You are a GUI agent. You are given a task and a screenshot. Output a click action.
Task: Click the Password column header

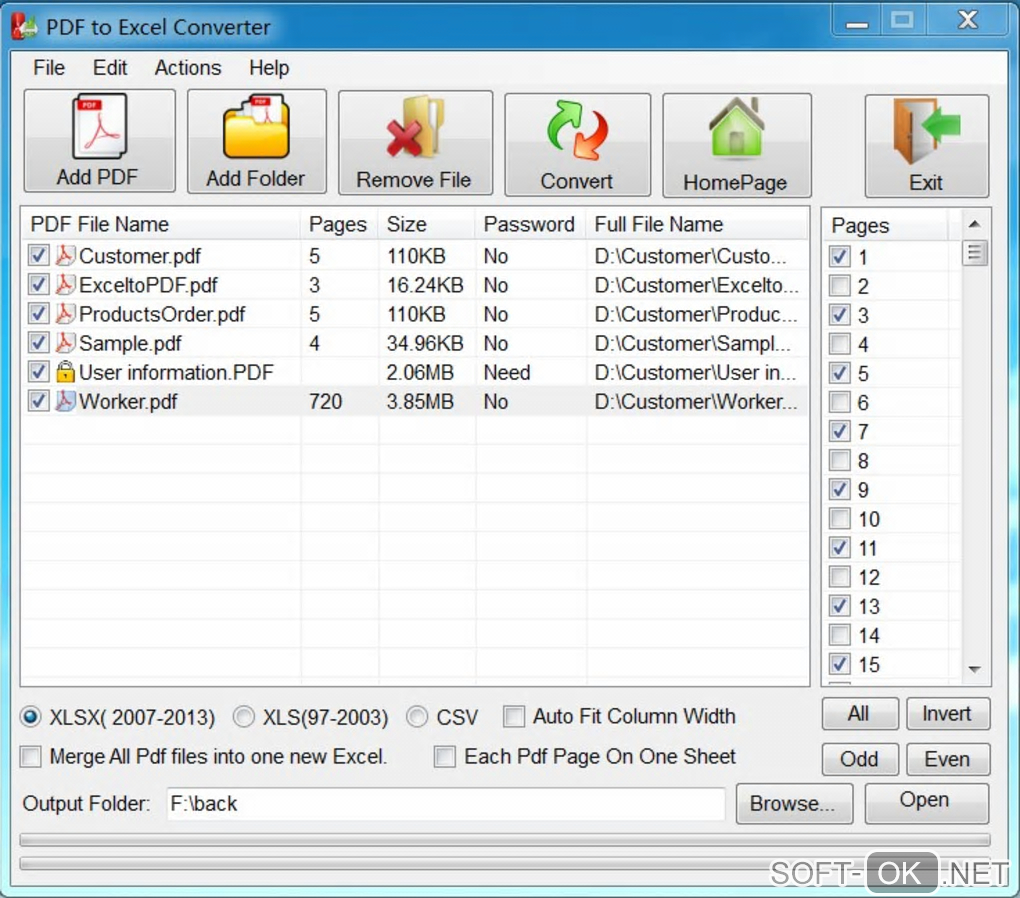pyautogui.click(x=531, y=224)
